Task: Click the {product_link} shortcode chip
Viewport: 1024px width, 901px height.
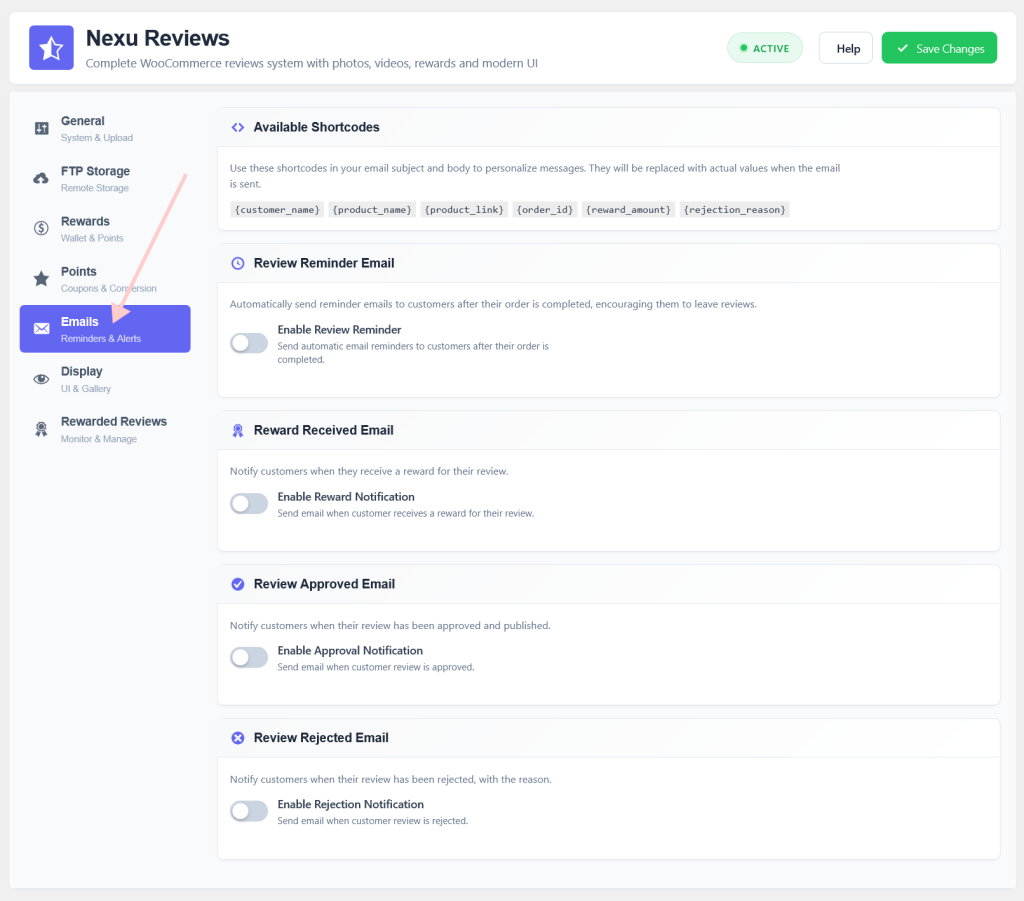Action: pyautogui.click(x=464, y=210)
